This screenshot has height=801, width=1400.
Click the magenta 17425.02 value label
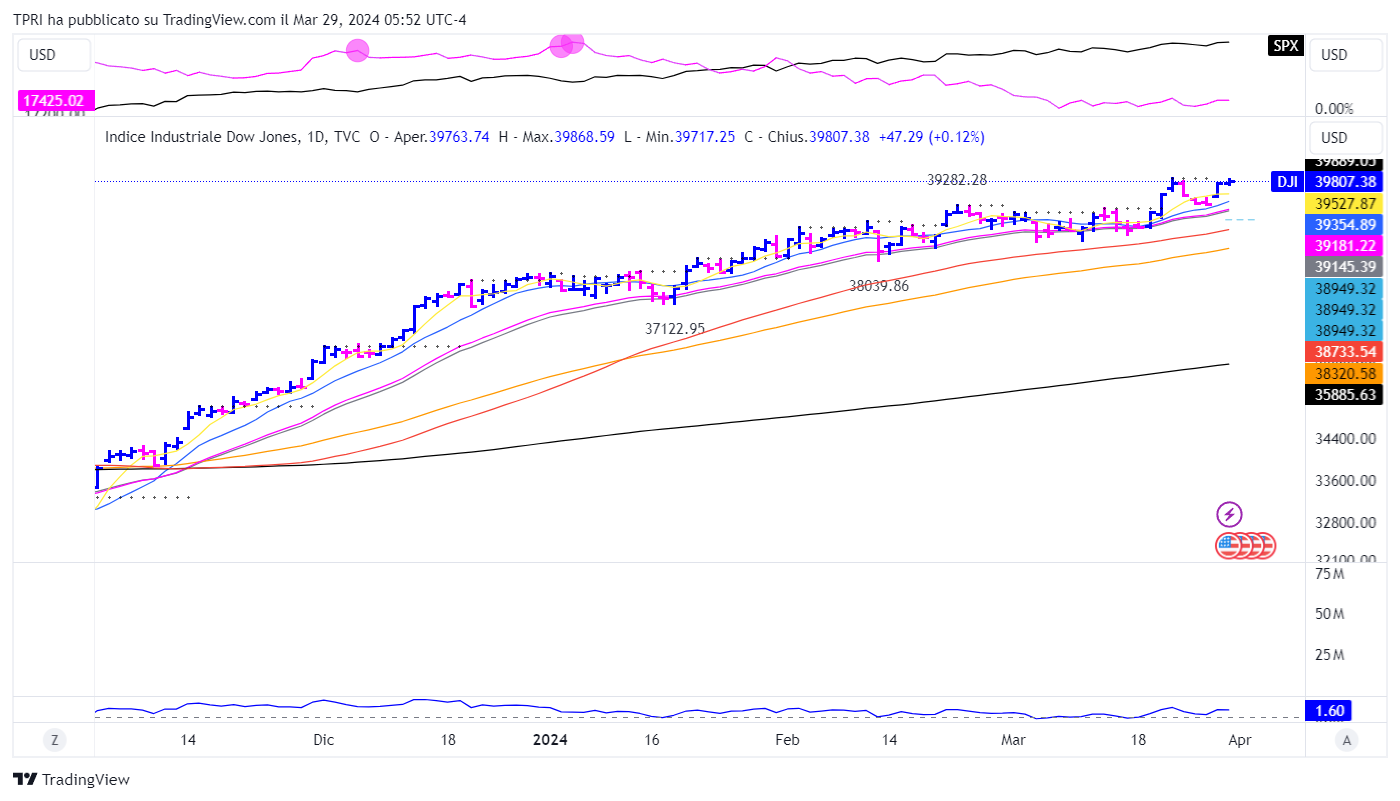click(55, 101)
